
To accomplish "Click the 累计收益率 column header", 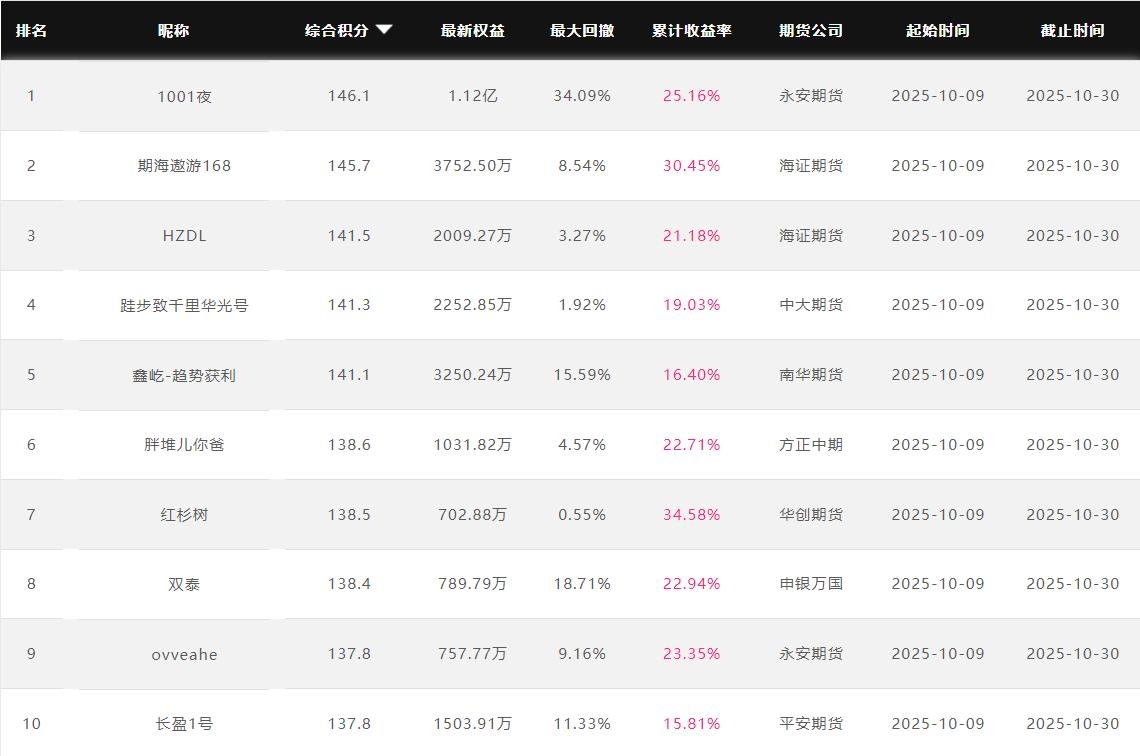I will click(691, 30).
